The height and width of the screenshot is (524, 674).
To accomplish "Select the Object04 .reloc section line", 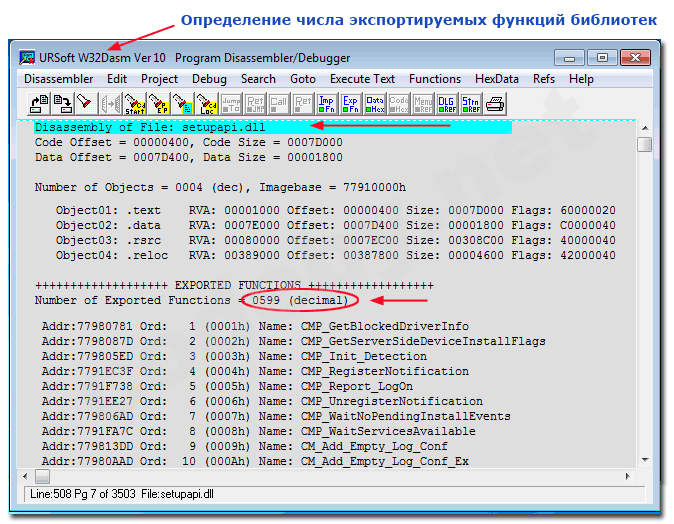I will click(x=336, y=255).
